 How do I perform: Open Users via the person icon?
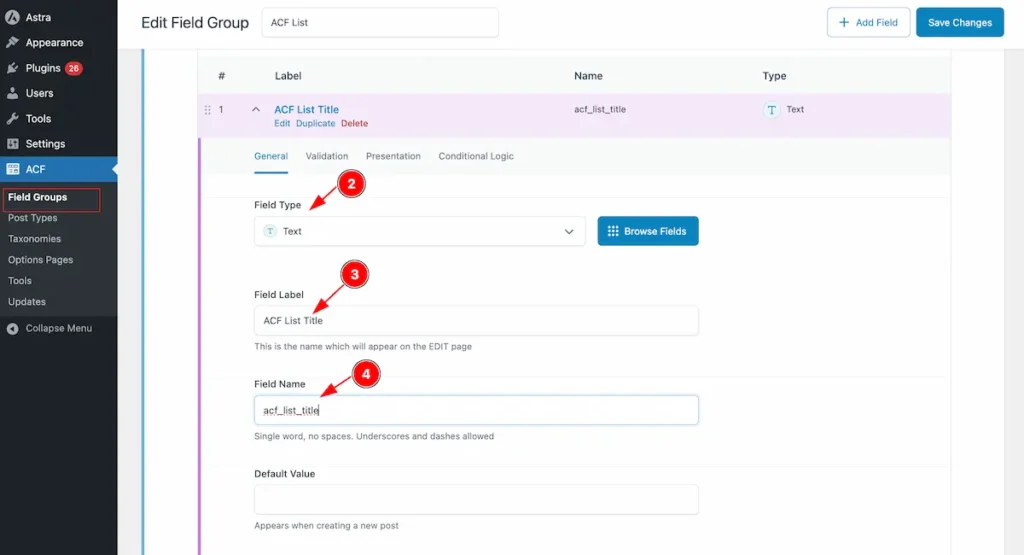point(12,93)
